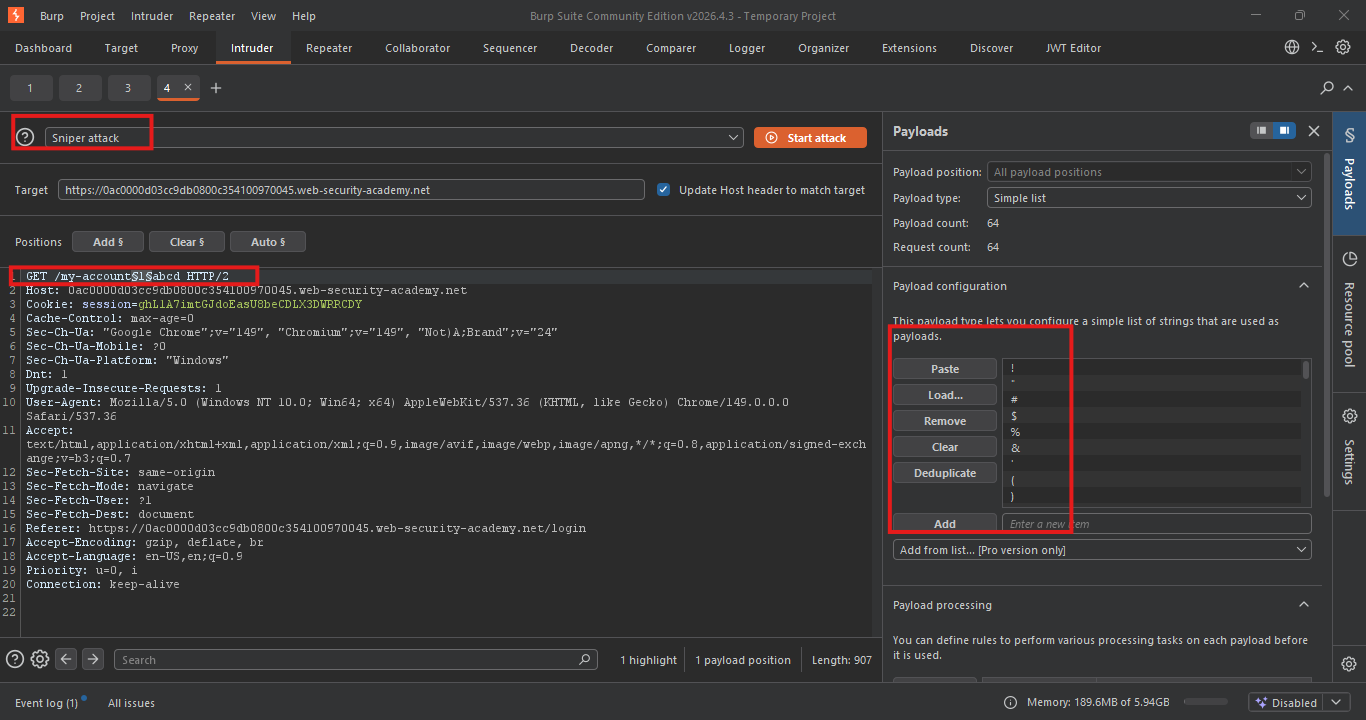Switch to the Extensions tab

(x=909, y=48)
